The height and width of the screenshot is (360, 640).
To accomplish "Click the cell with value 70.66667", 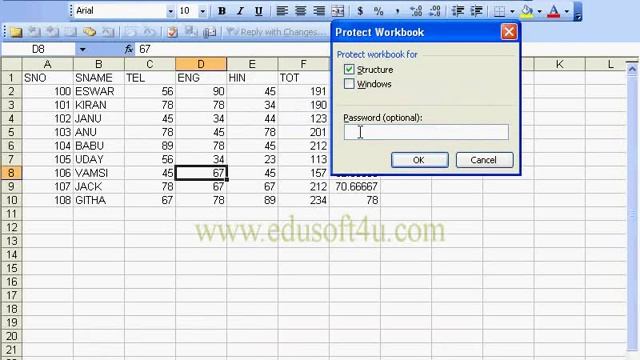I will point(355,187).
